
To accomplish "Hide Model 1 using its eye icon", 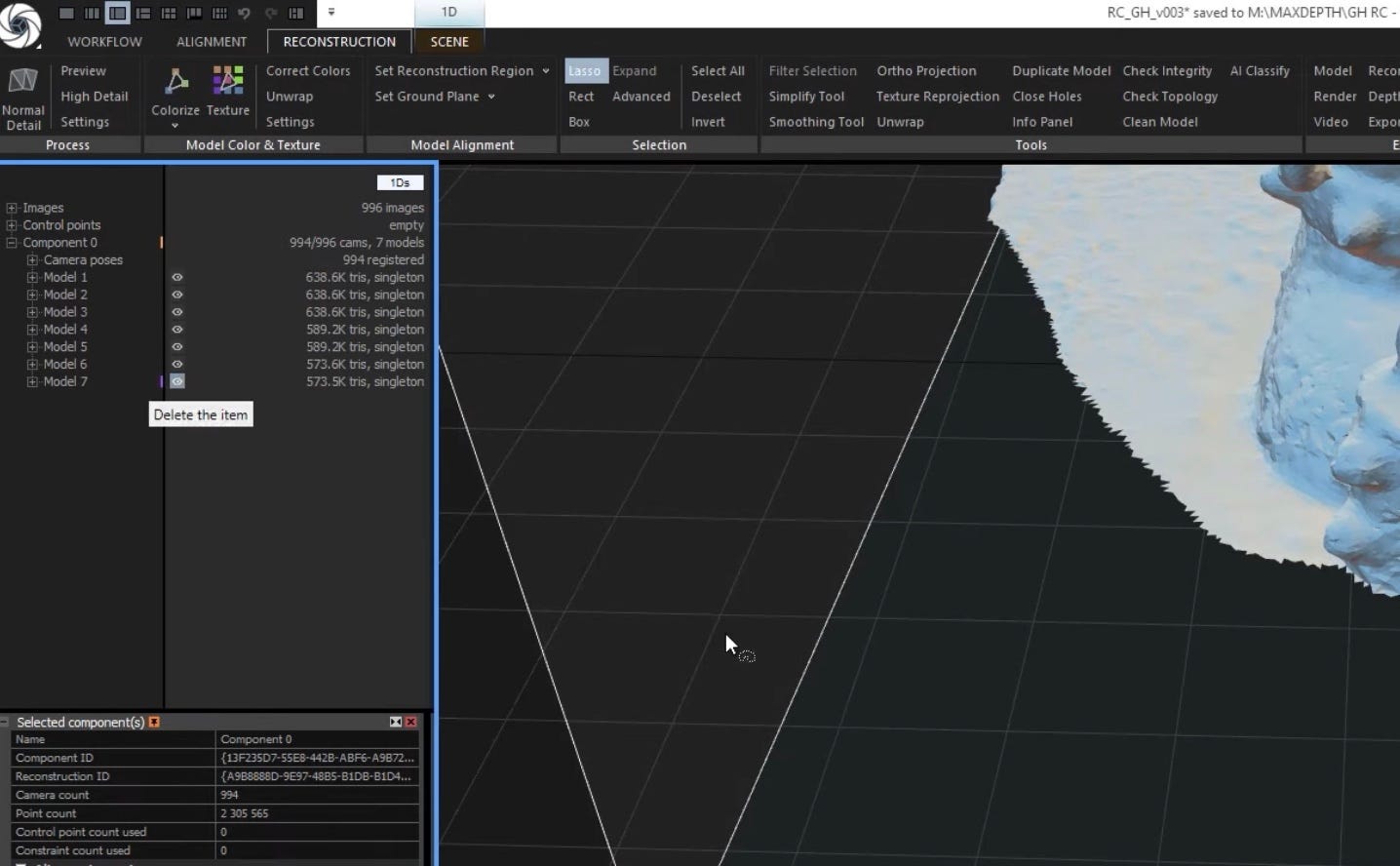I will point(177,278).
